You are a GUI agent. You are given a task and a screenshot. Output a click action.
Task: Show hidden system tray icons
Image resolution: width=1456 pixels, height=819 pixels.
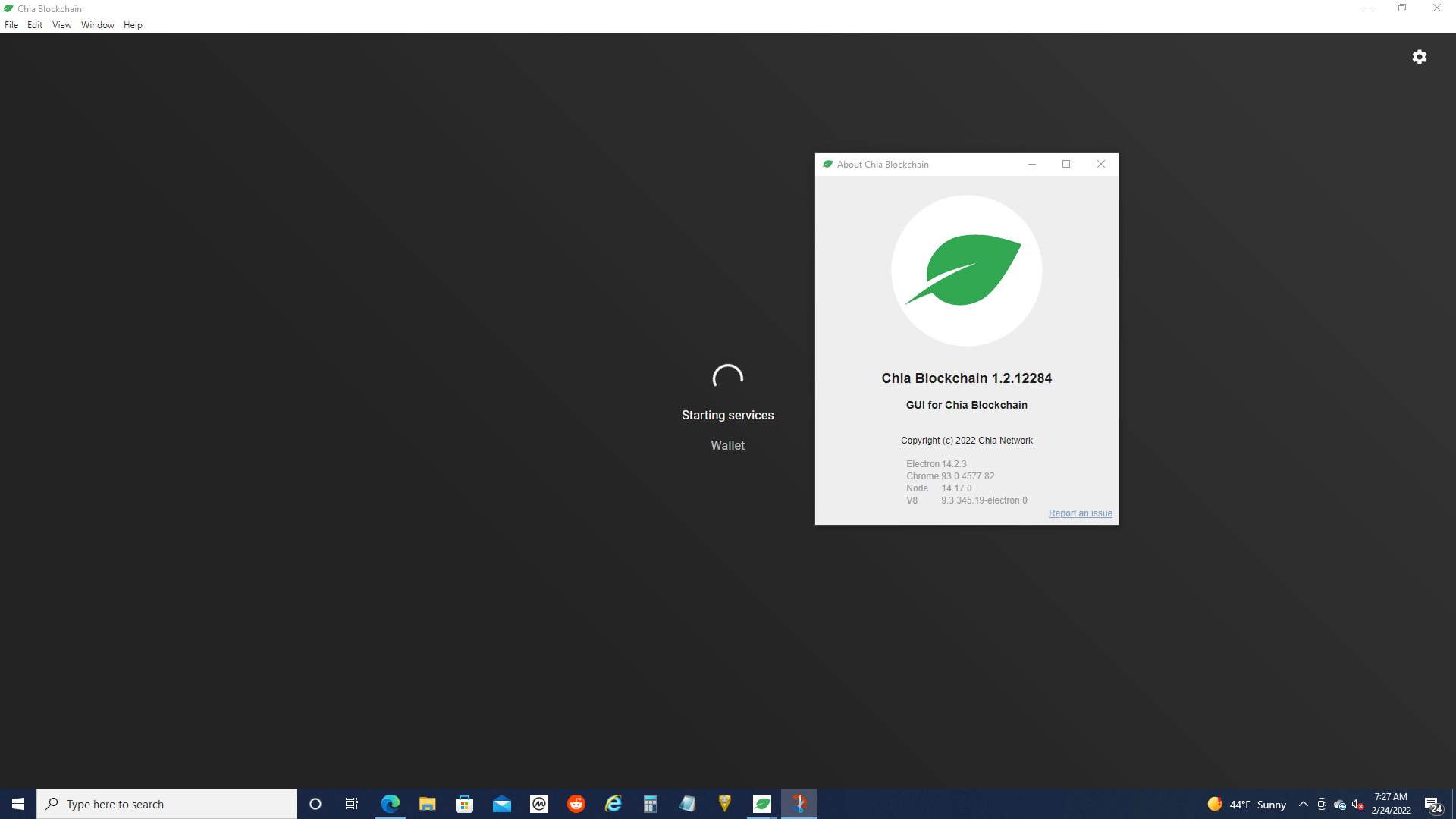click(x=1303, y=804)
